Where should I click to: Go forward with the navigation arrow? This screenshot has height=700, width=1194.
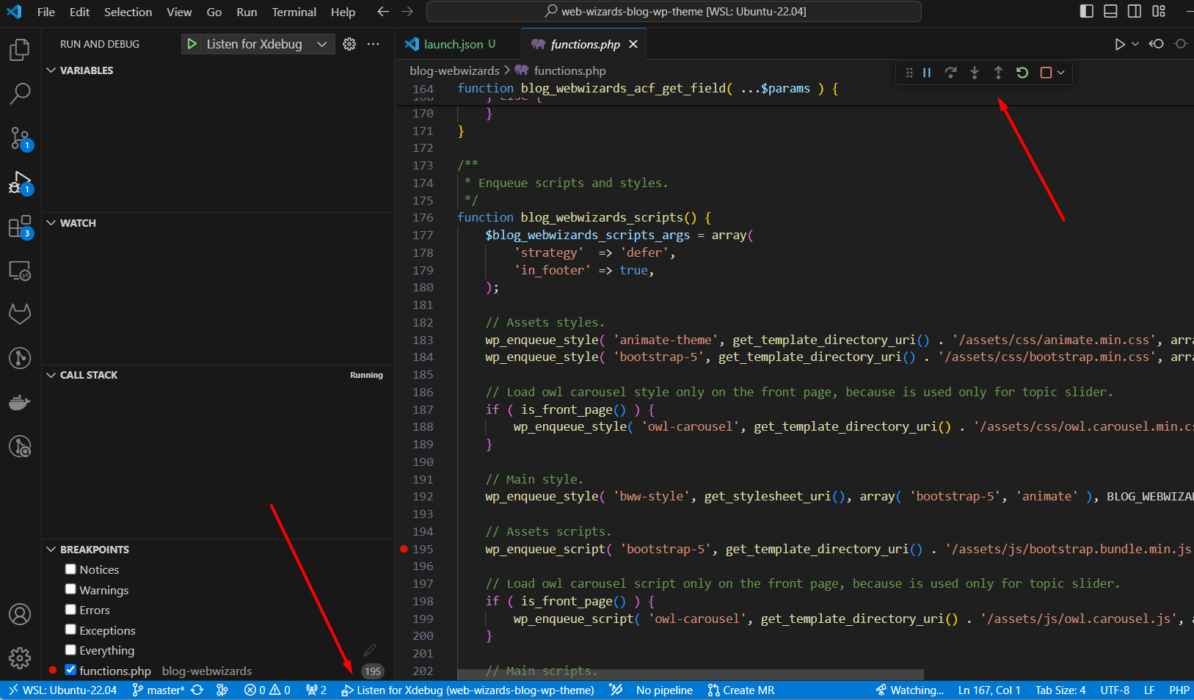click(x=407, y=11)
